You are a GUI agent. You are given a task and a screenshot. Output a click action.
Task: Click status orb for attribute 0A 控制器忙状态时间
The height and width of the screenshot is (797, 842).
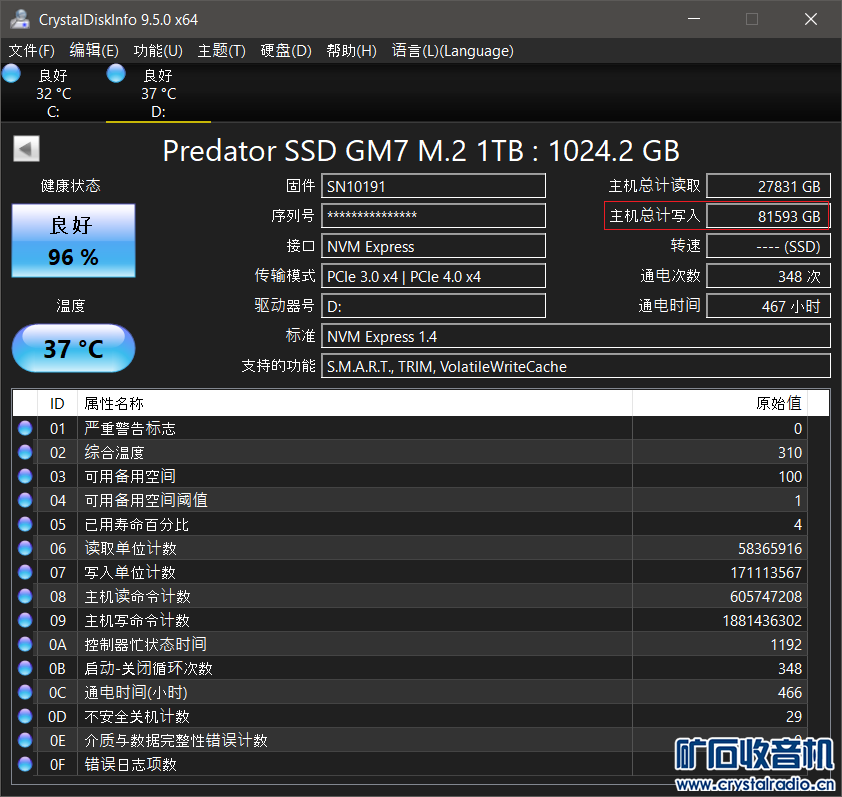(25, 644)
